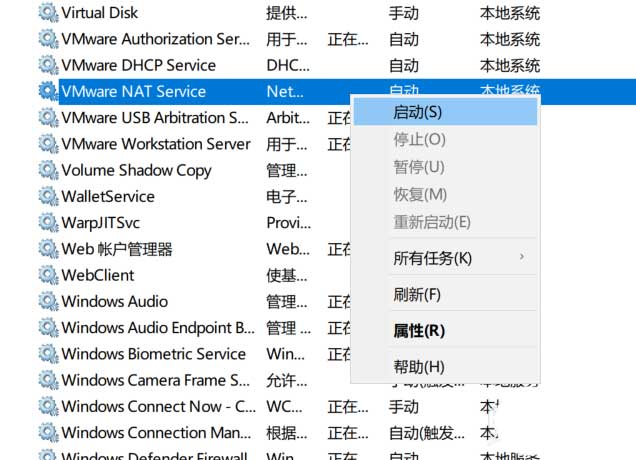Click 手动 startup type of Windows Connect Now
The image size is (636, 460).
[404, 406]
